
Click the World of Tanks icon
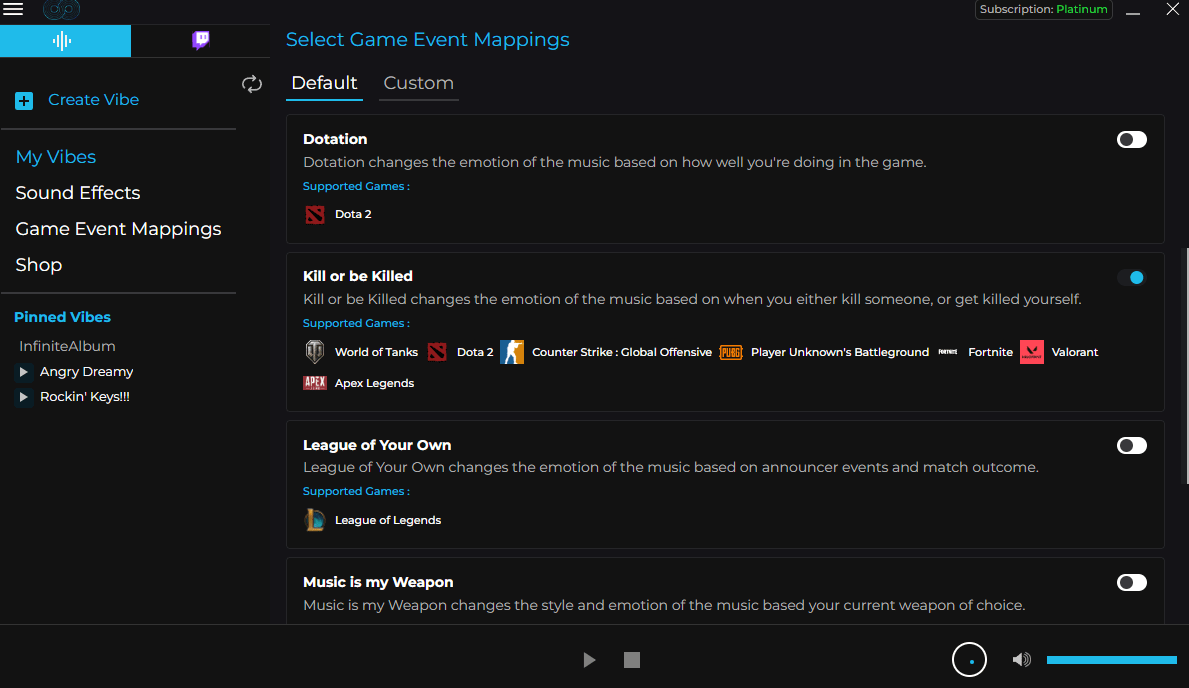click(315, 352)
